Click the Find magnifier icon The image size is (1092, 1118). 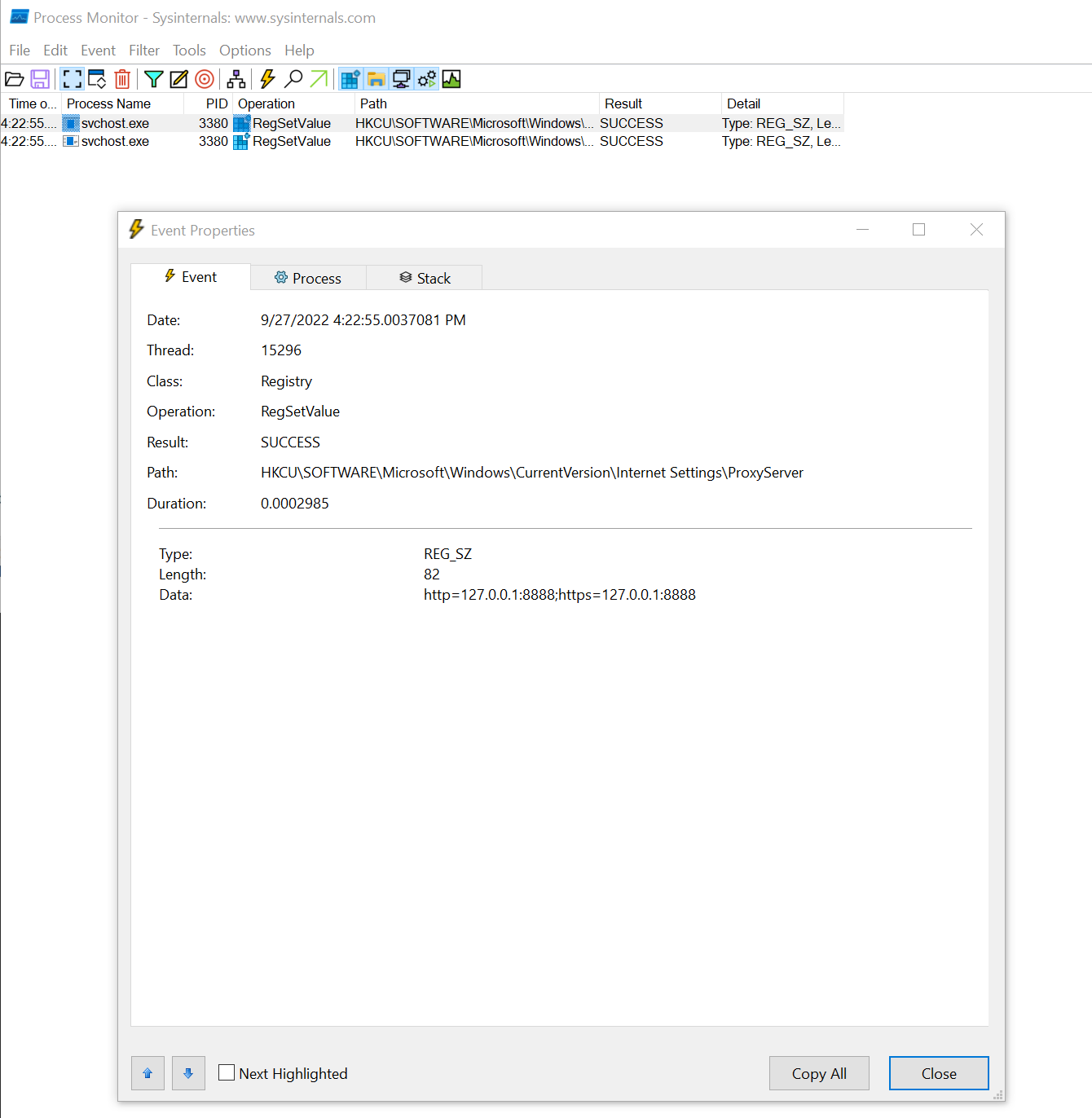[x=293, y=79]
